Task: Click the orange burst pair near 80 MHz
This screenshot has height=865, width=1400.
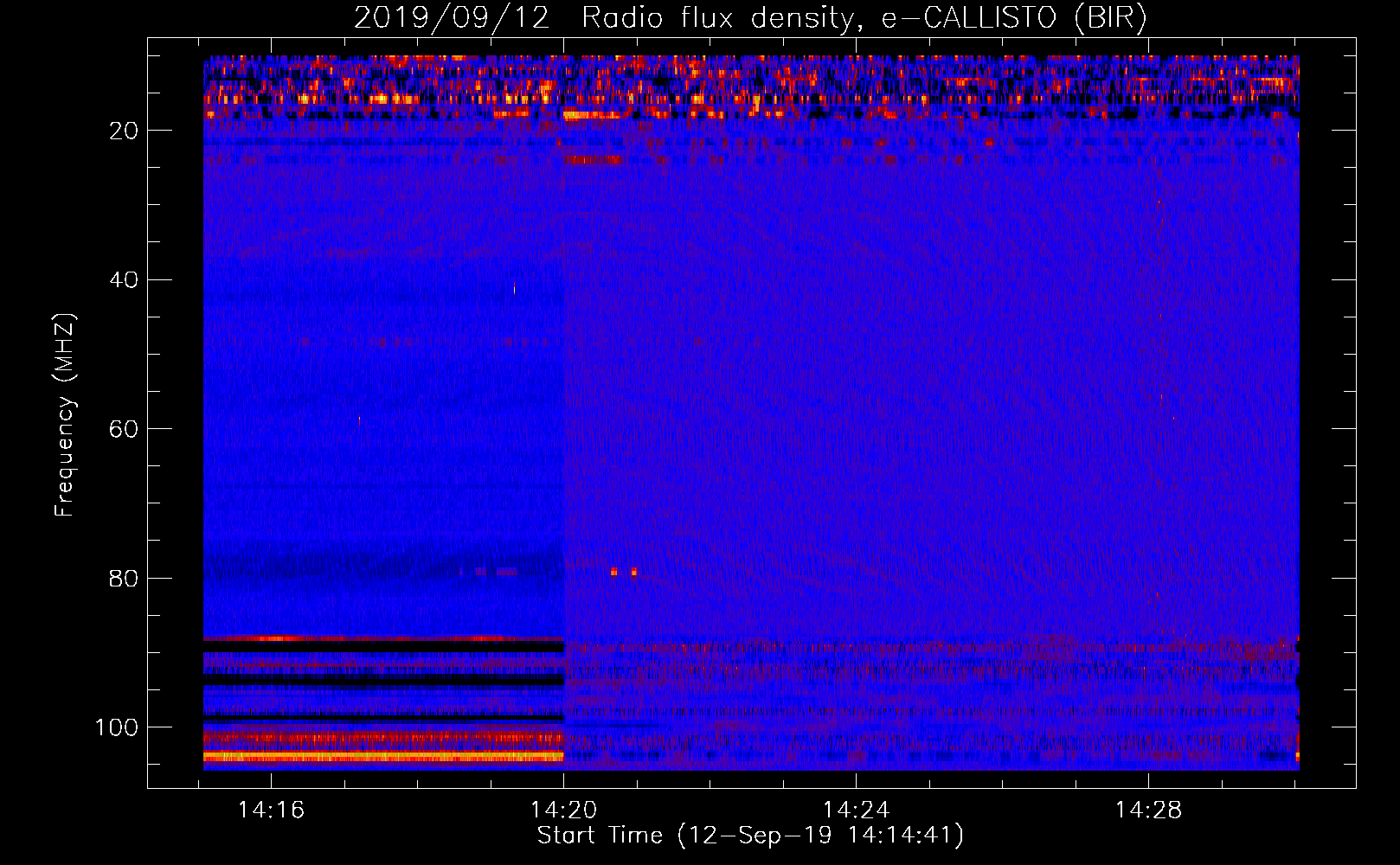Action: [x=624, y=572]
